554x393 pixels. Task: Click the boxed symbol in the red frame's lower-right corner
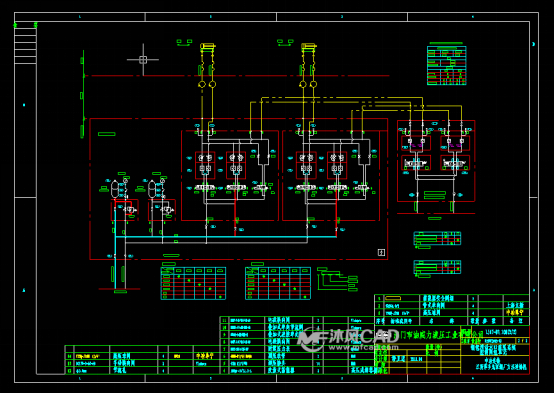tap(381, 252)
